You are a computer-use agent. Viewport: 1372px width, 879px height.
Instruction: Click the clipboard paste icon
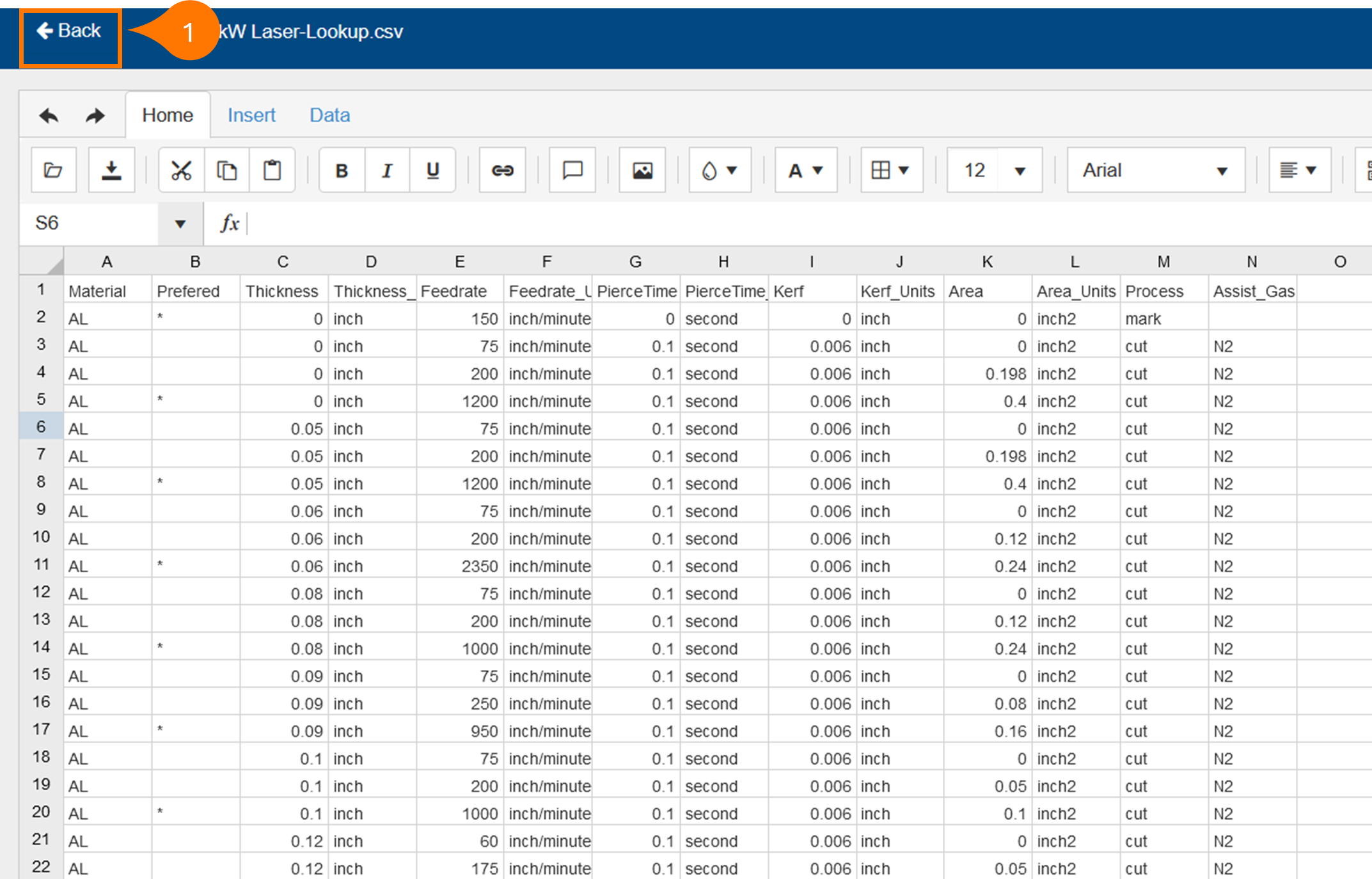[x=272, y=170]
